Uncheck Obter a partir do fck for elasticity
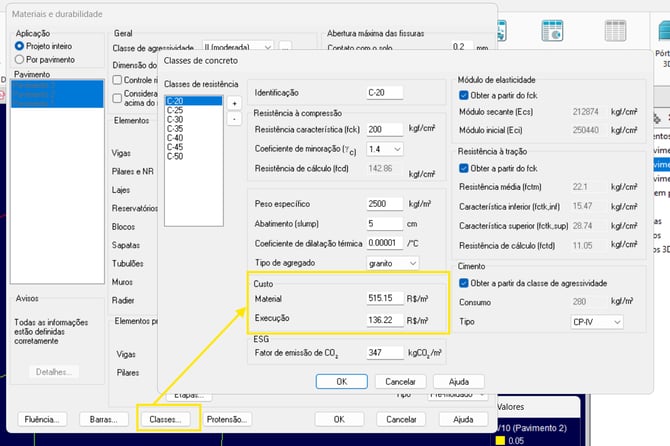The image size is (670, 446). coord(464,95)
